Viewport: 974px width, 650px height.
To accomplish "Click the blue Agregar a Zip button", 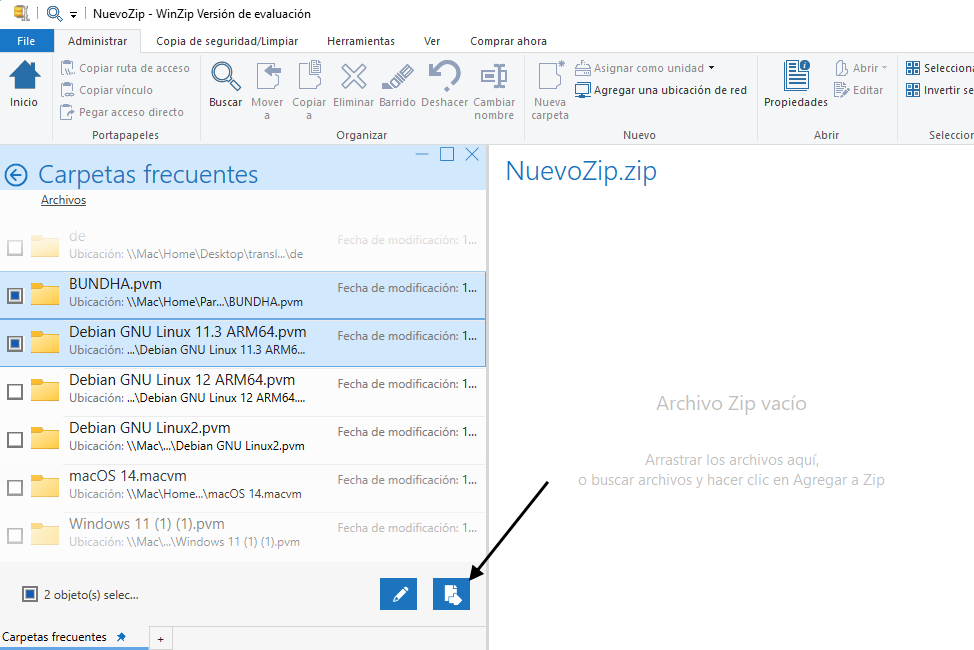I will (452, 594).
